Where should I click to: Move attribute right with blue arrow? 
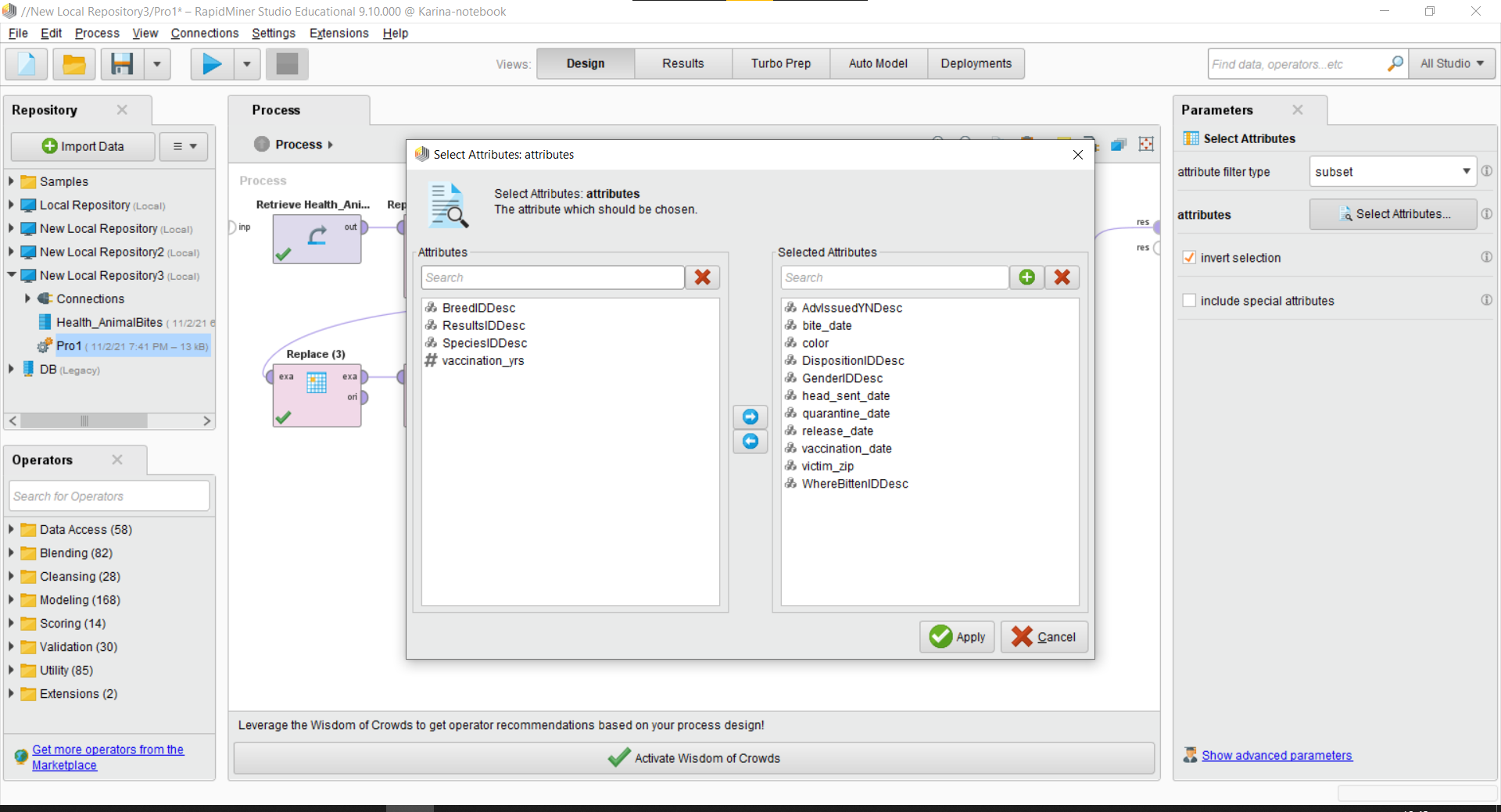point(750,417)
